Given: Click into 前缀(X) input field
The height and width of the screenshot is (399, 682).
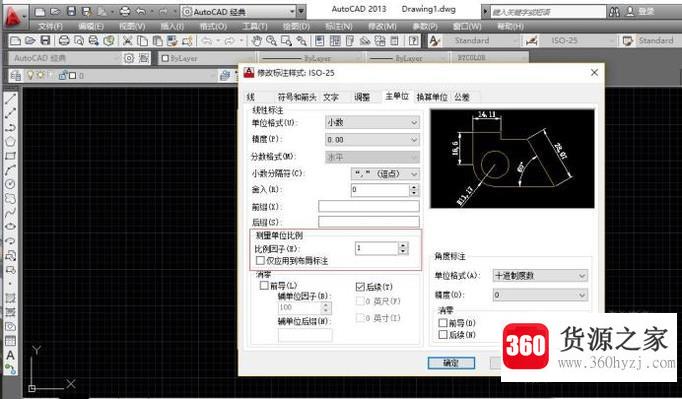Looking at the screenshot, I should pyautogui.click(x=369, y=206).
